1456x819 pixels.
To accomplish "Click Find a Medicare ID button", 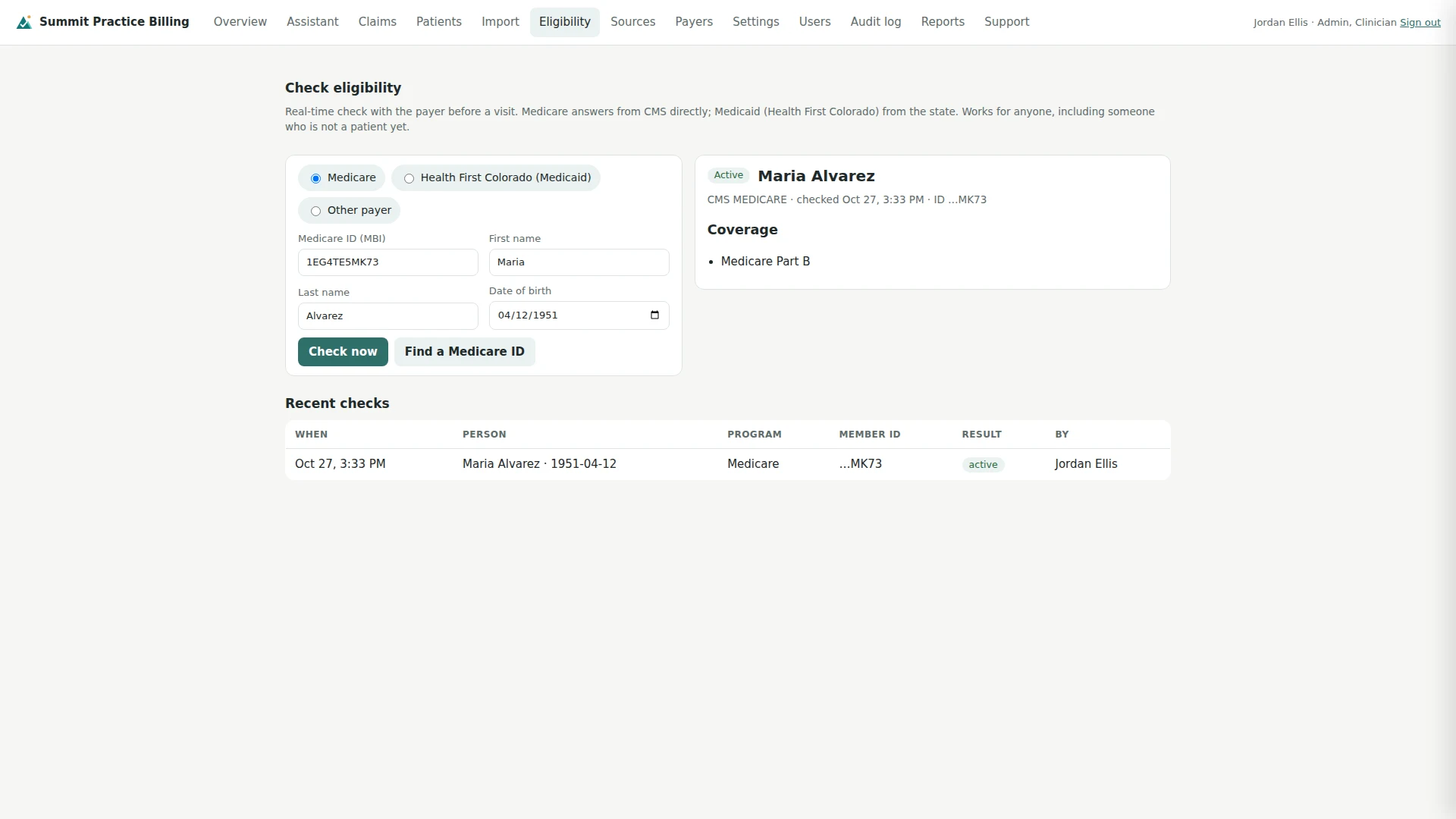I will pyautogui.click(x=465, y=352).
